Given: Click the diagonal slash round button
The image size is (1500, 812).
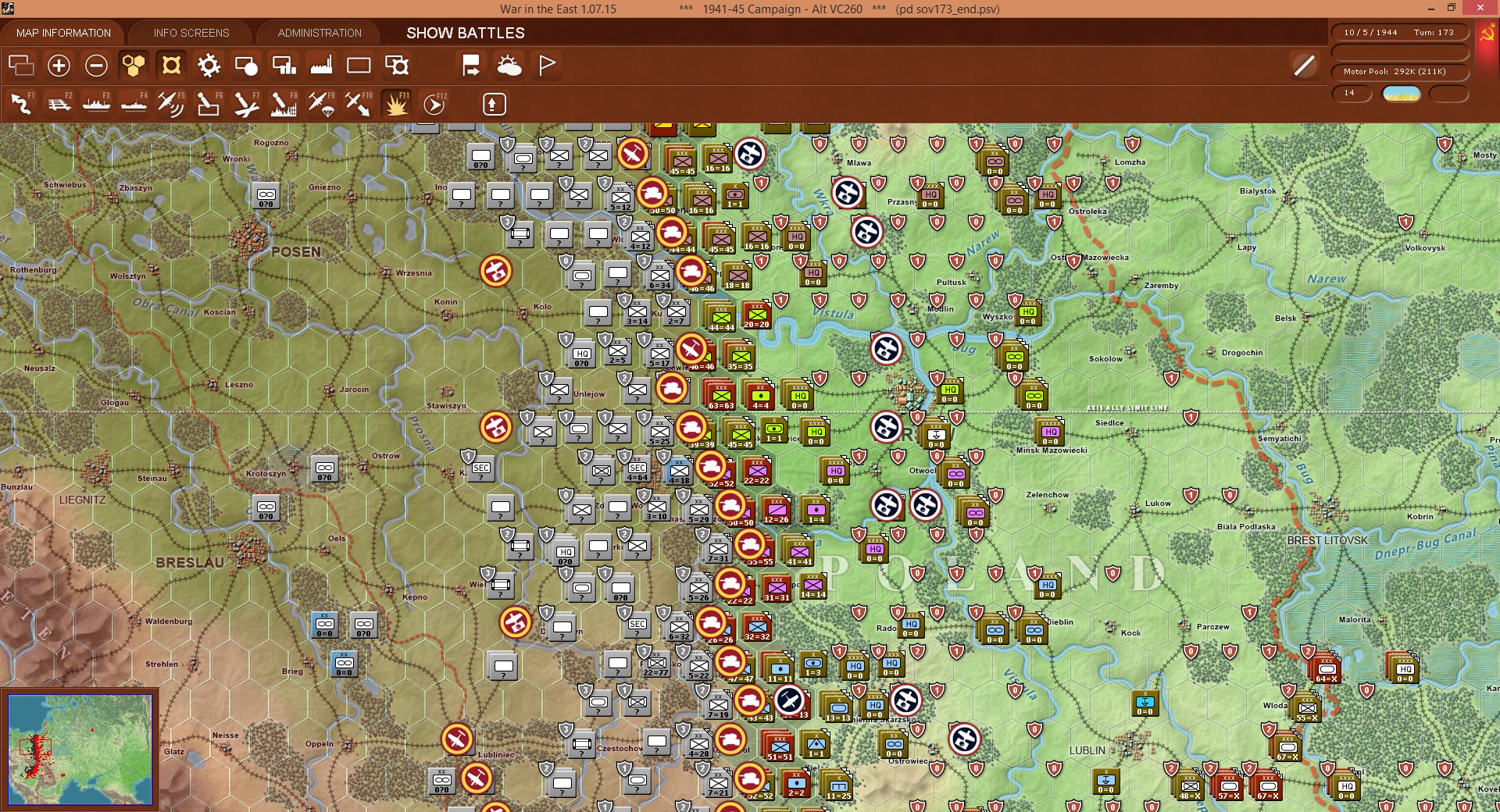Looking at the screenshot, I should (1304, 66).
